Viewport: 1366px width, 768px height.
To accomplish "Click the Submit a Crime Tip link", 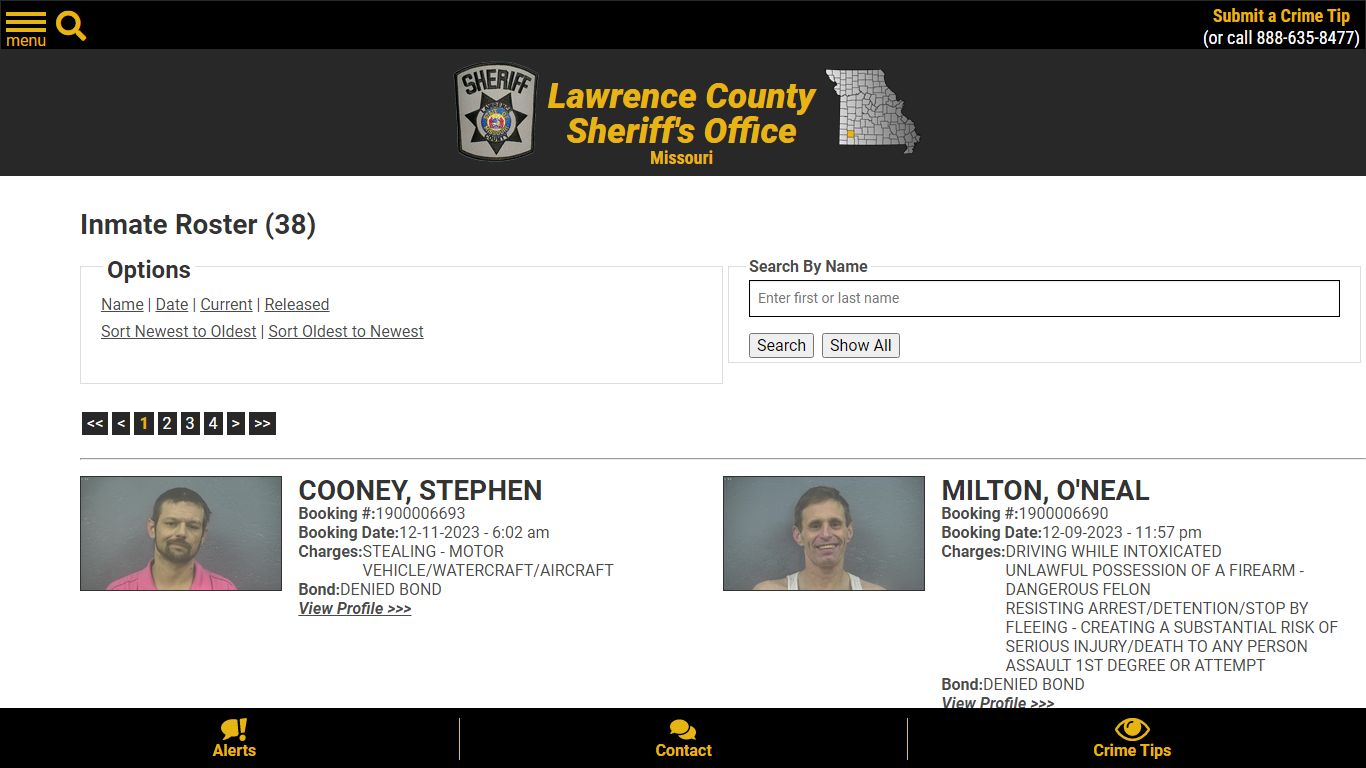I will click(x=1281, y=16).
